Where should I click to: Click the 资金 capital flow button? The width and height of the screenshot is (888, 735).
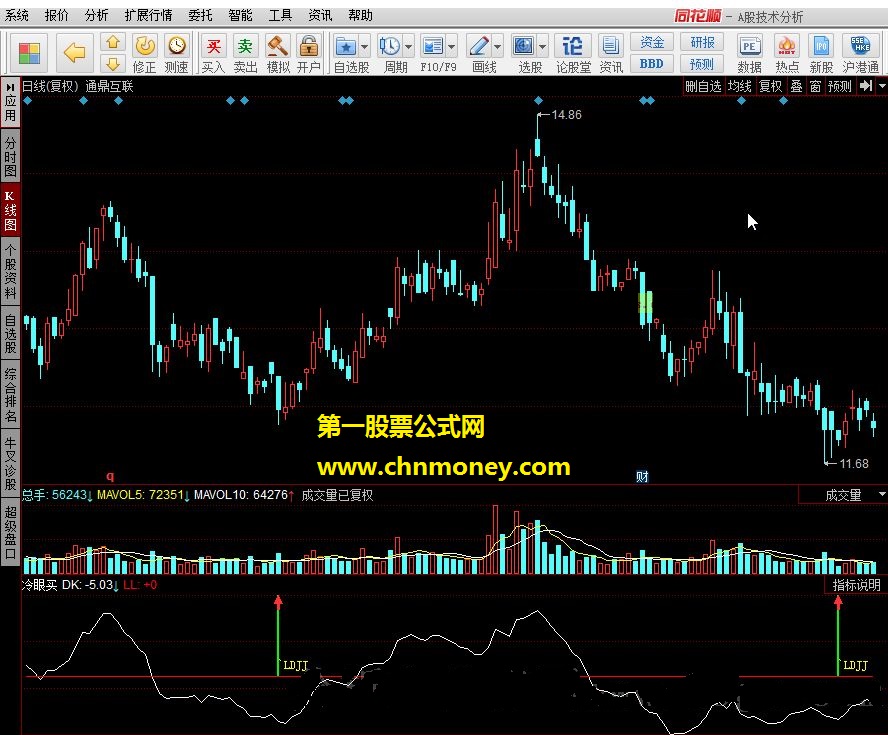652,42
